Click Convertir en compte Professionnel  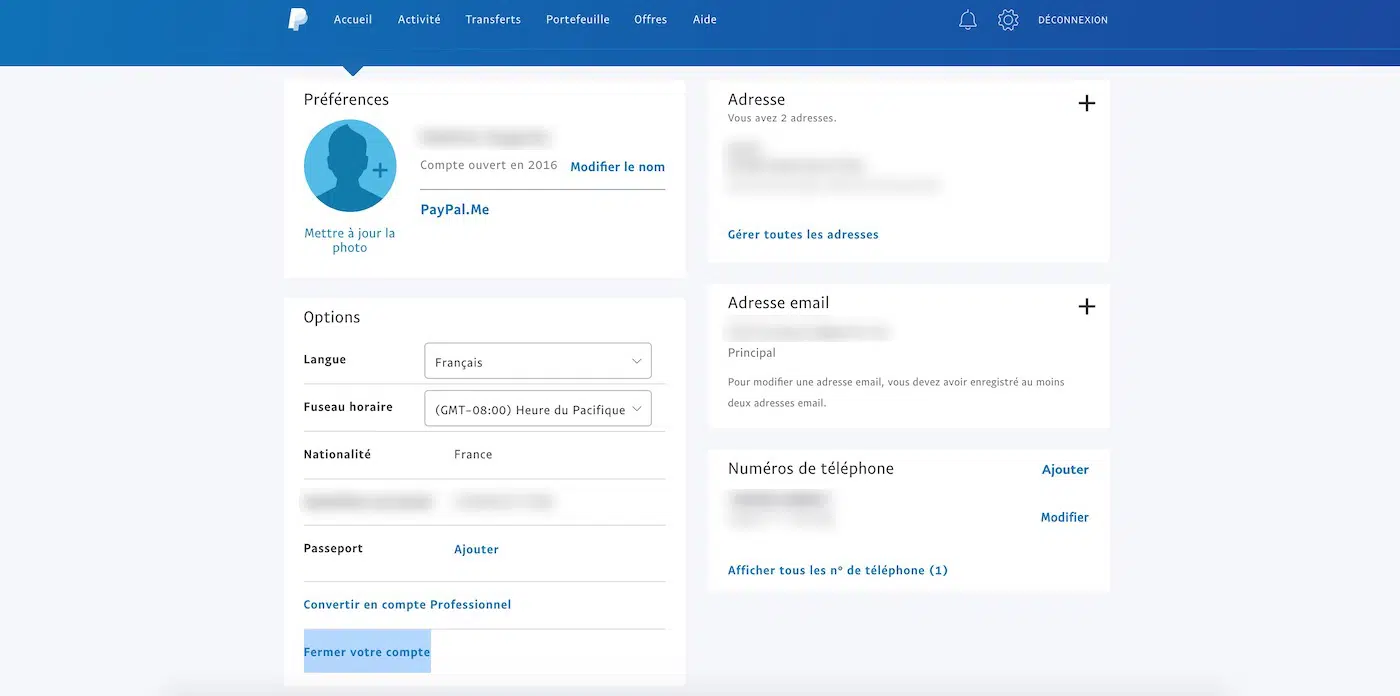[x=407, y=605]
